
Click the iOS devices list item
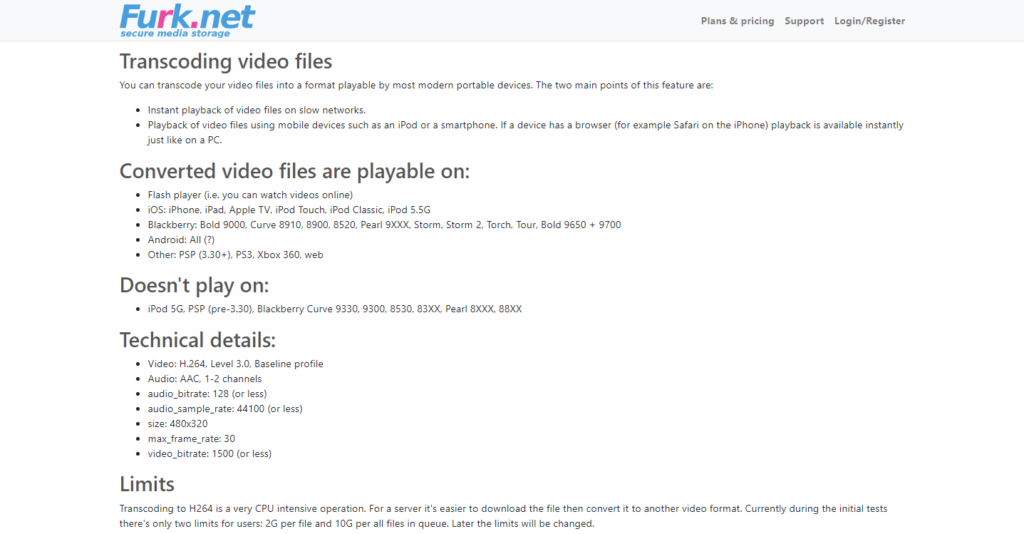(x=289, y=210)
